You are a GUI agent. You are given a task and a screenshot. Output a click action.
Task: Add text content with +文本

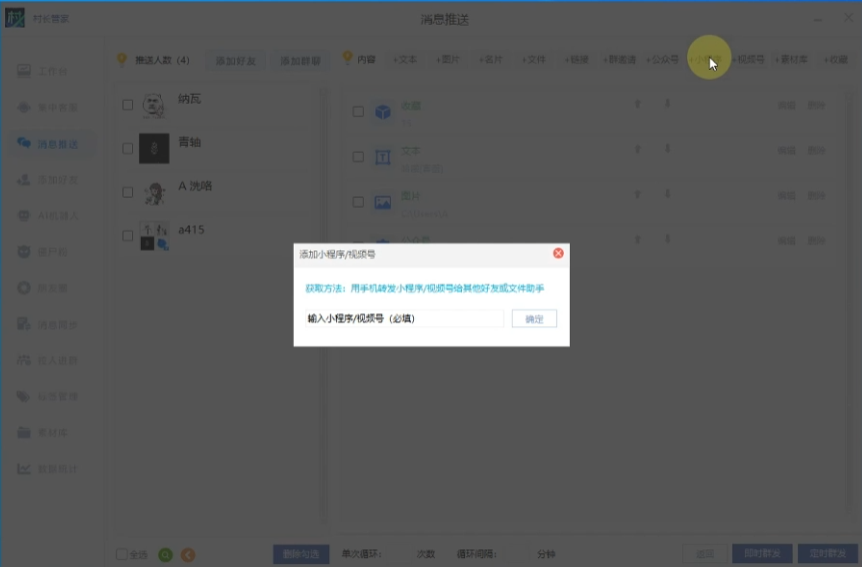click(405, 59)
